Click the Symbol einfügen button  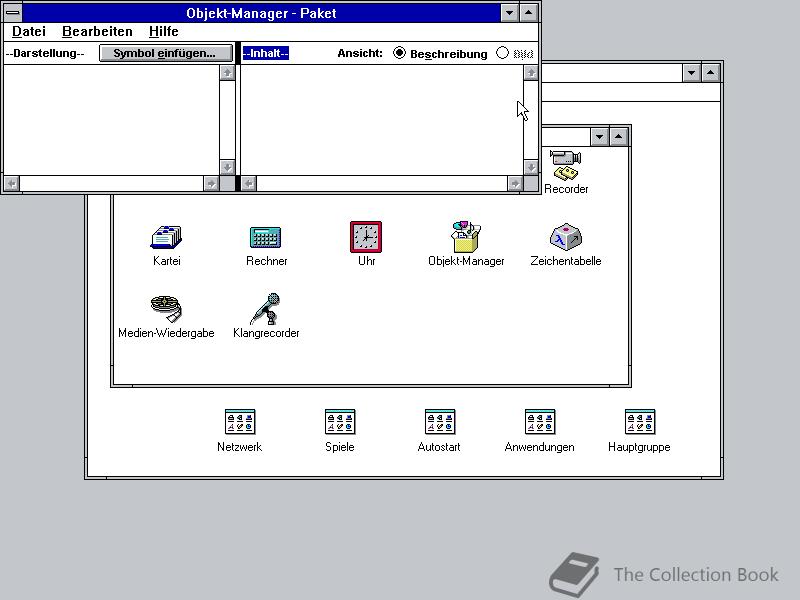coord(165,53)
